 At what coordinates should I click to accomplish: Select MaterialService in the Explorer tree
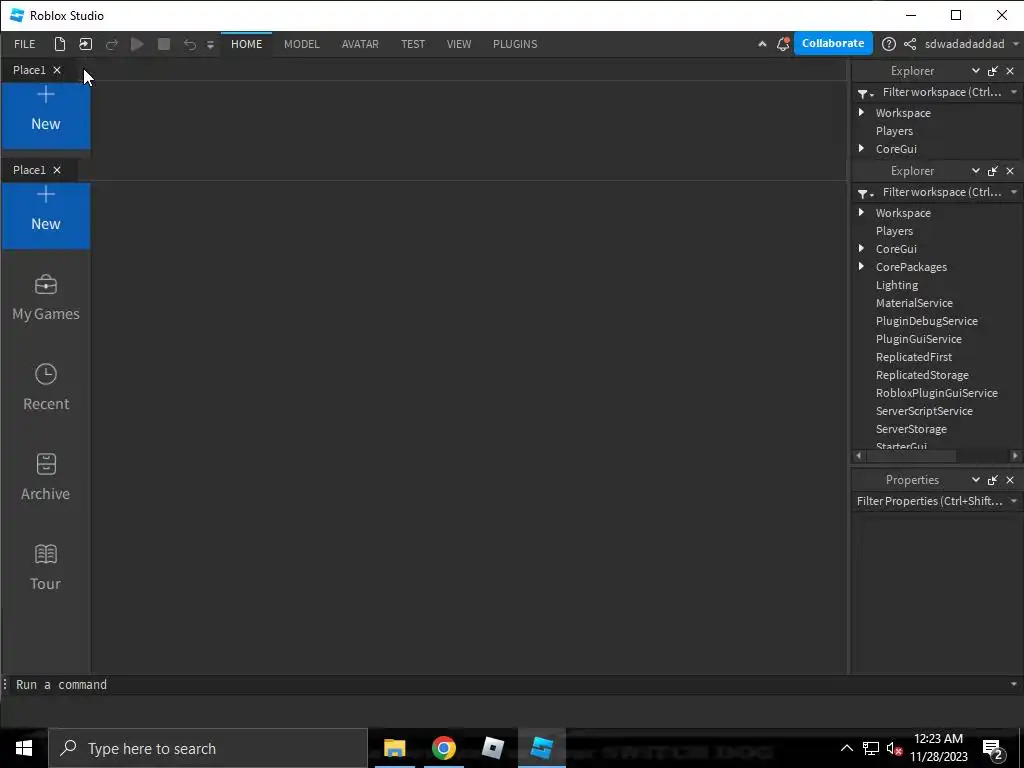pyautogui.click(x=914, y=303)
